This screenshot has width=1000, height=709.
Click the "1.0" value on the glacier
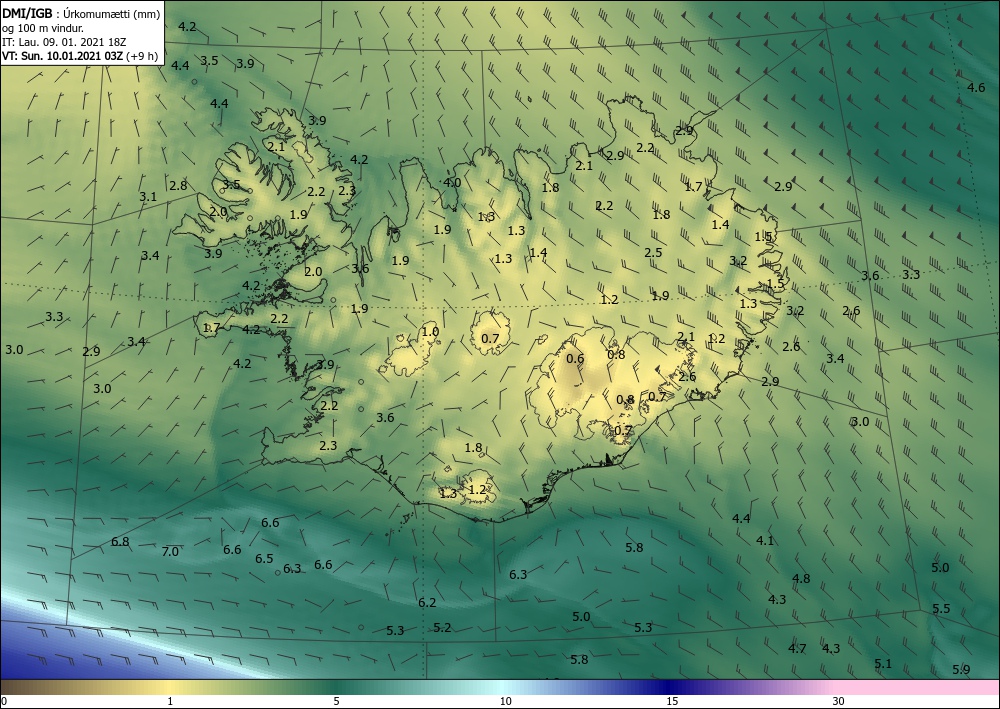(430, 332)
